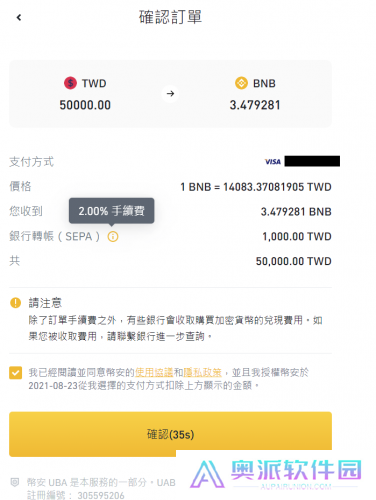Click the yellow BNB coin icon
The image size is (376, 500).
241,83
